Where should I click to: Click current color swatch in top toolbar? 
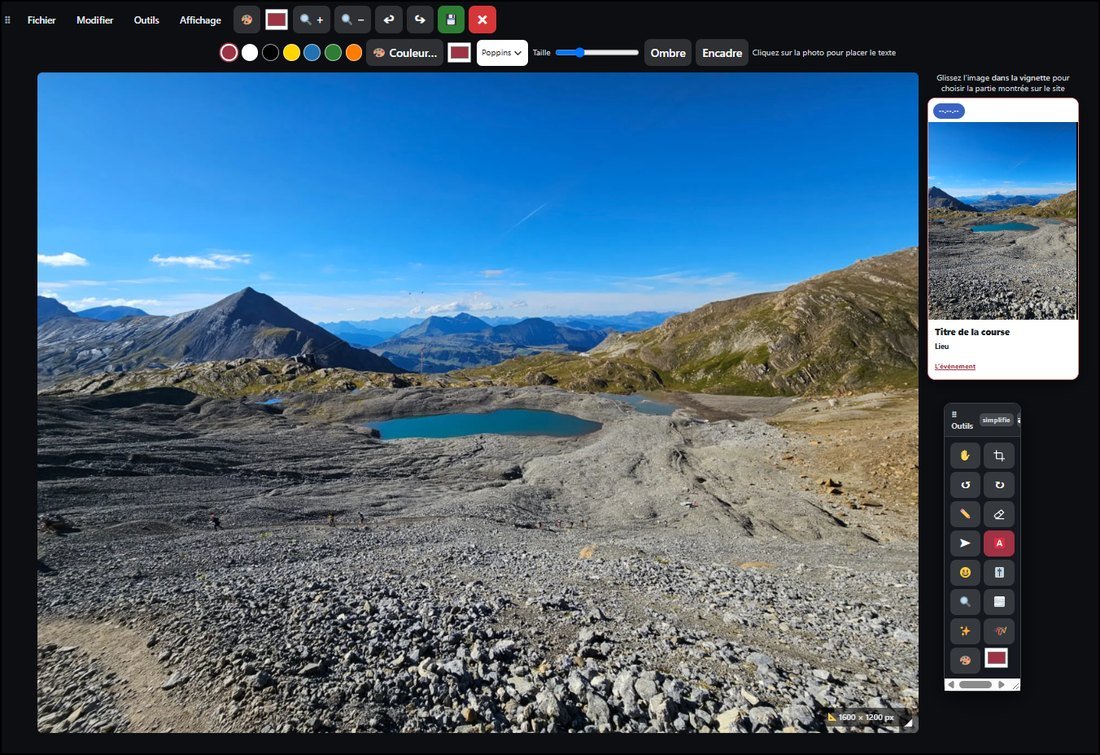(276, 20)
